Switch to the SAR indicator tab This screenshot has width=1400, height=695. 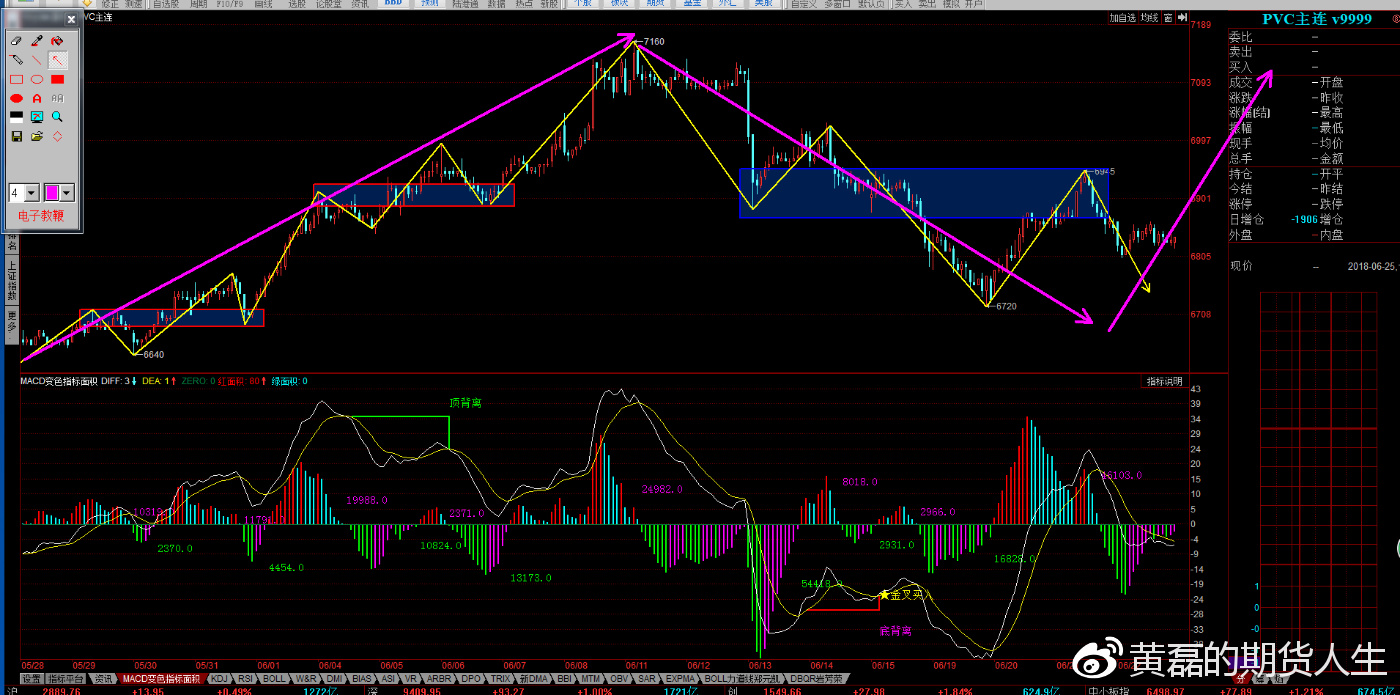[x=647, y=679]
